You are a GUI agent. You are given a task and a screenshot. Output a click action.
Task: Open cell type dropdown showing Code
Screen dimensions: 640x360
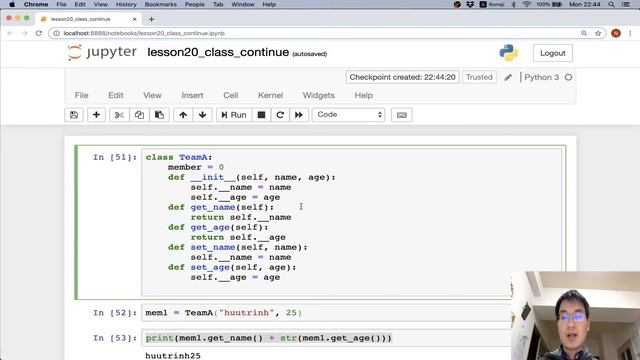(x=349, y=115)
